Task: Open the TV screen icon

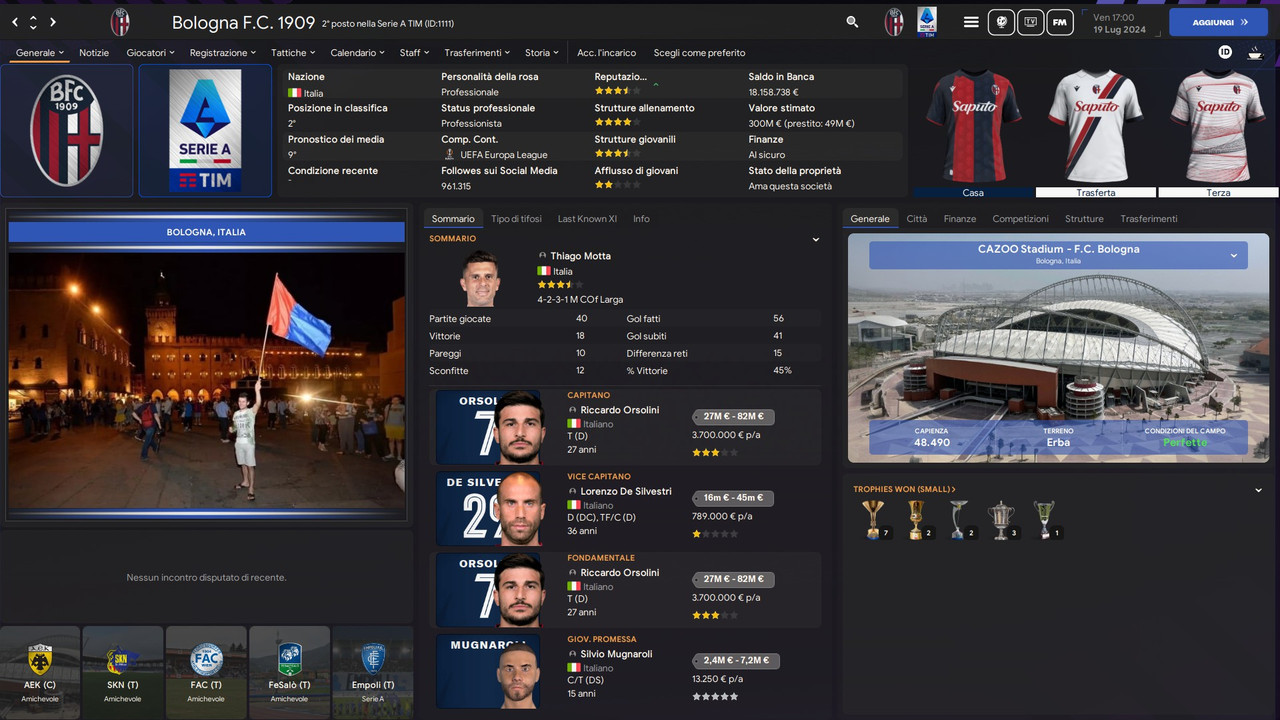Action: (x=1030, y=22)
